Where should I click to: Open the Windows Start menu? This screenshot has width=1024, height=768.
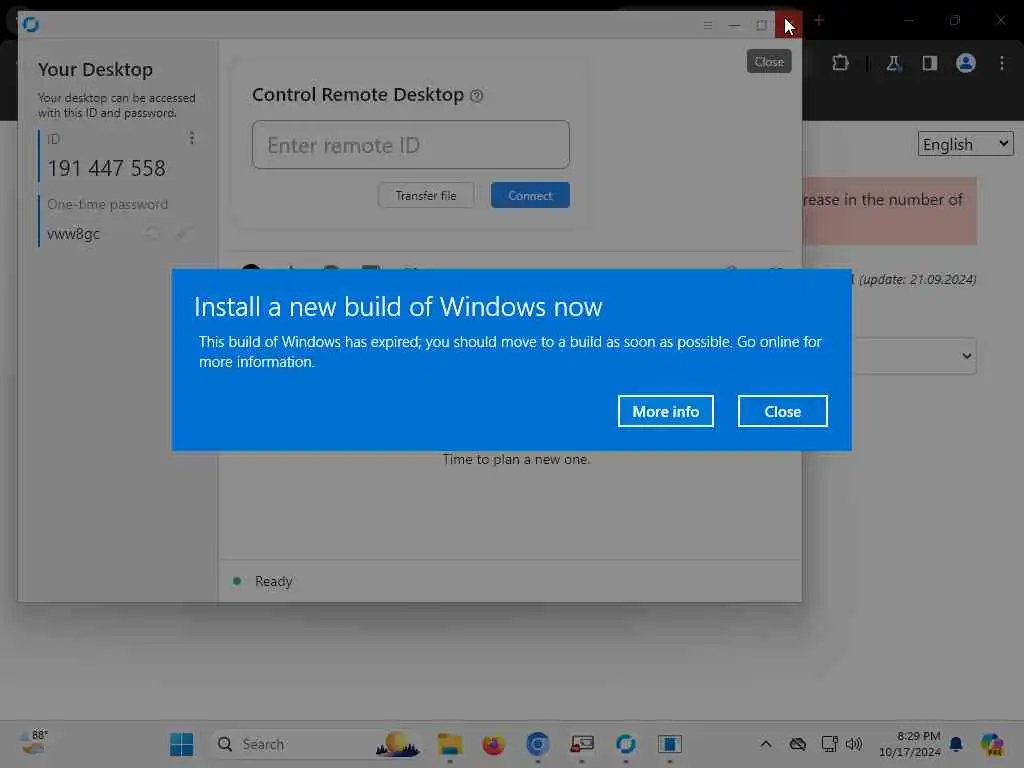[181, 744]
